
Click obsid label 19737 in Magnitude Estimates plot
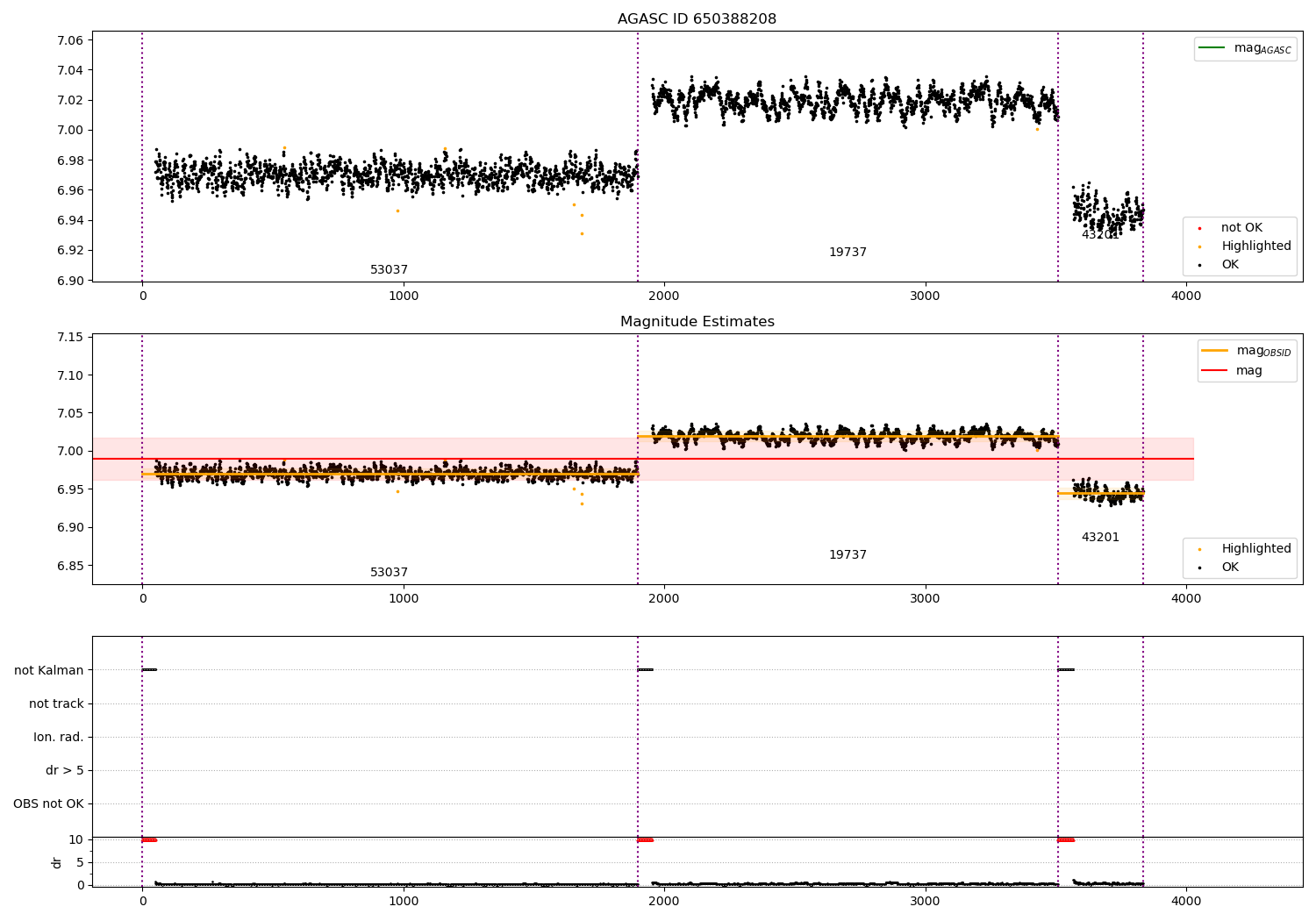tap(848, 555)
